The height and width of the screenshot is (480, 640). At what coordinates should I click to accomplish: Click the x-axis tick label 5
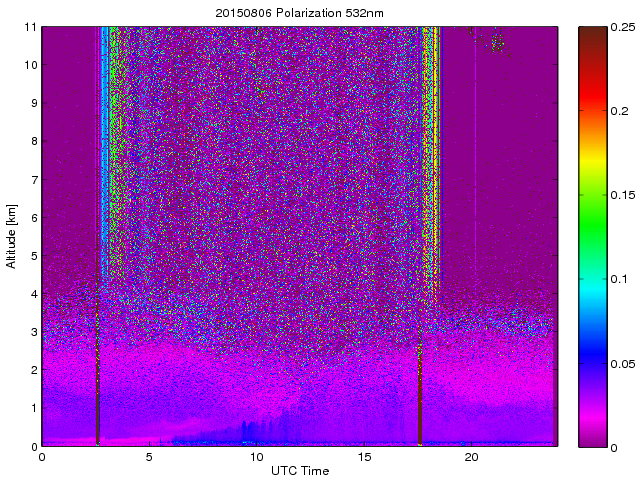tap(149, 457)
